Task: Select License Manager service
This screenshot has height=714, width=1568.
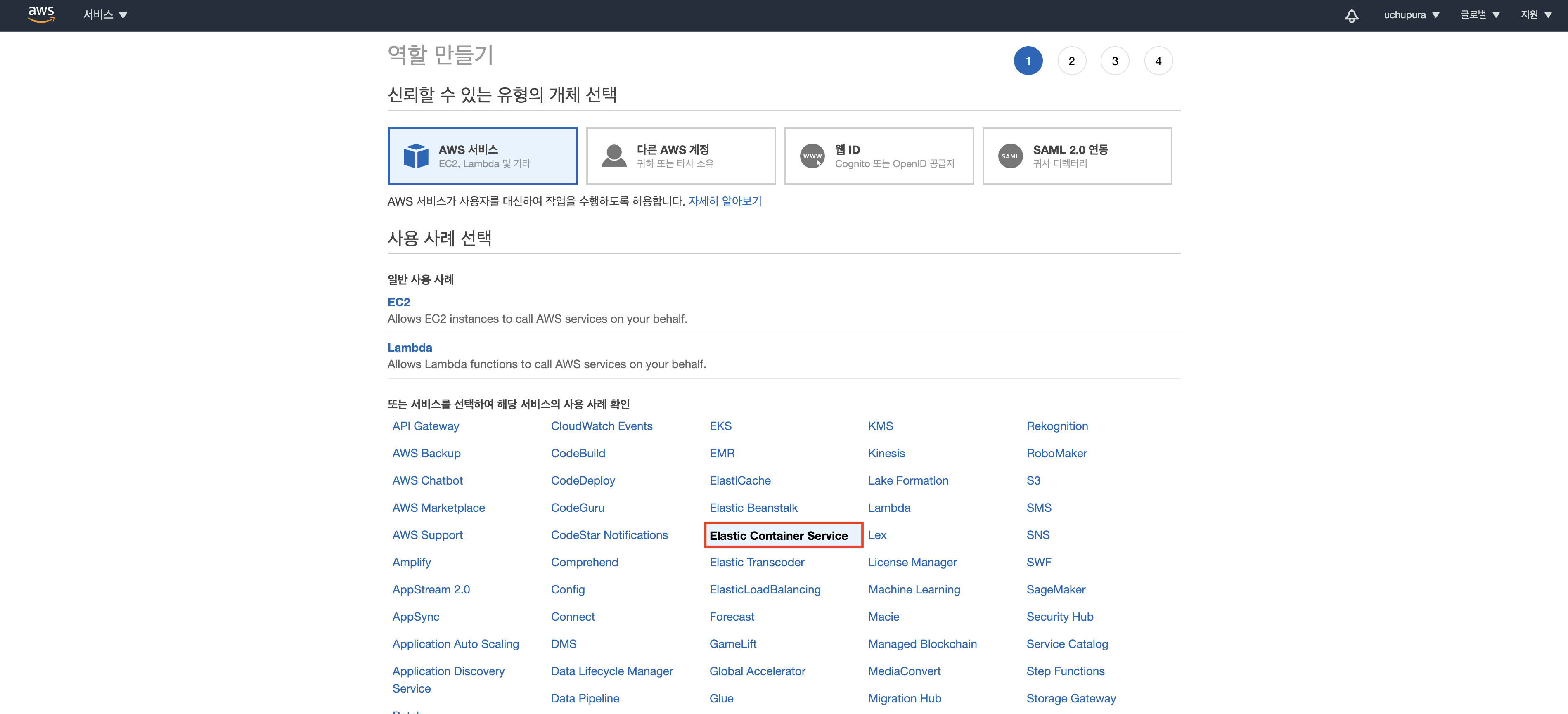Action: 912,563
